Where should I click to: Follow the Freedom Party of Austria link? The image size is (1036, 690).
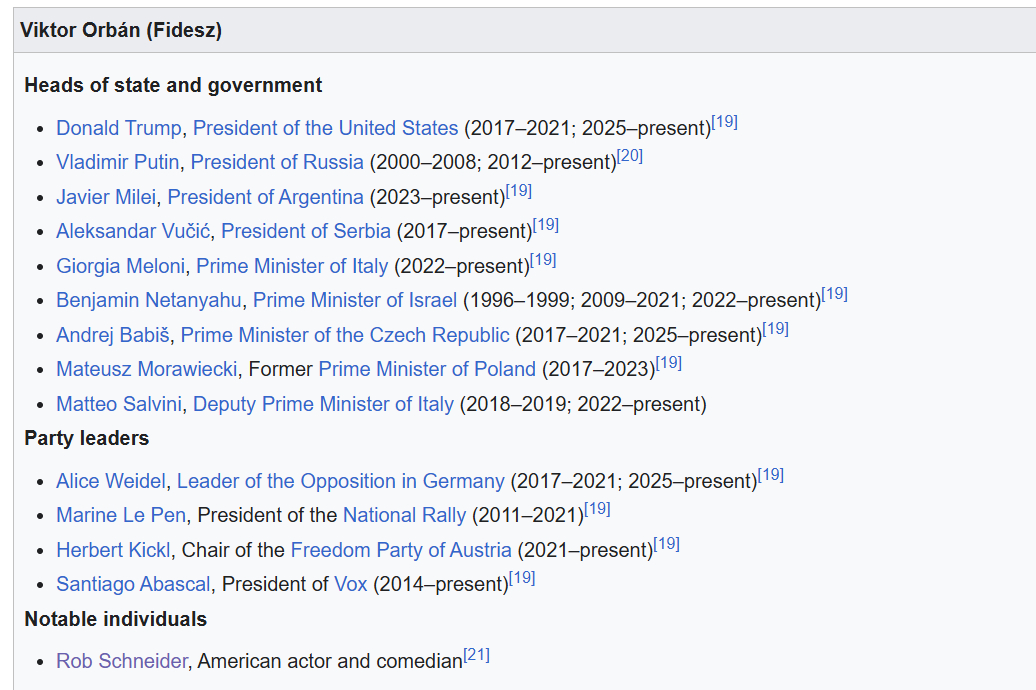[401, 550]
